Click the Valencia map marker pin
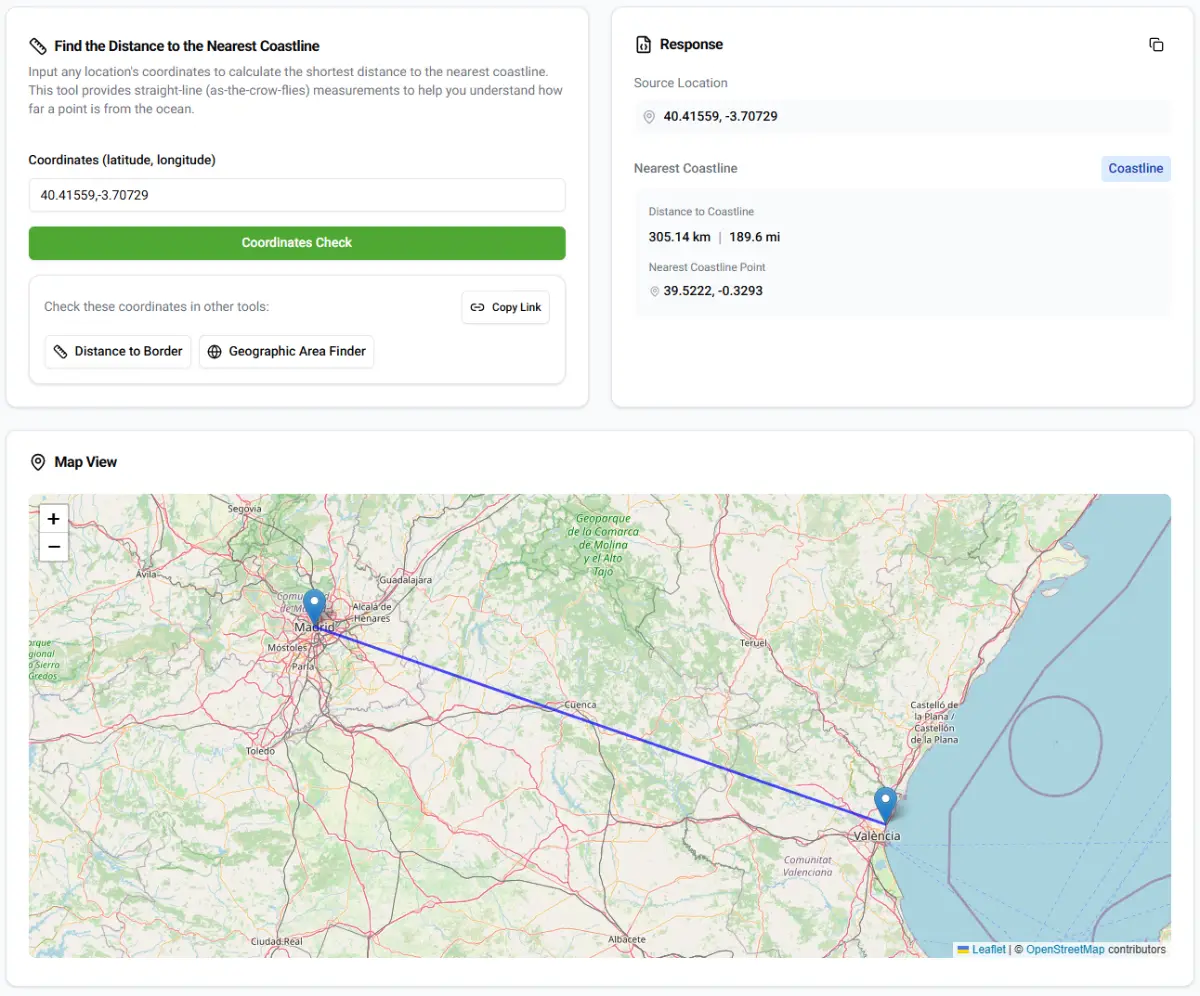Viewport: 1200px width, 996px height. point(885,804)
